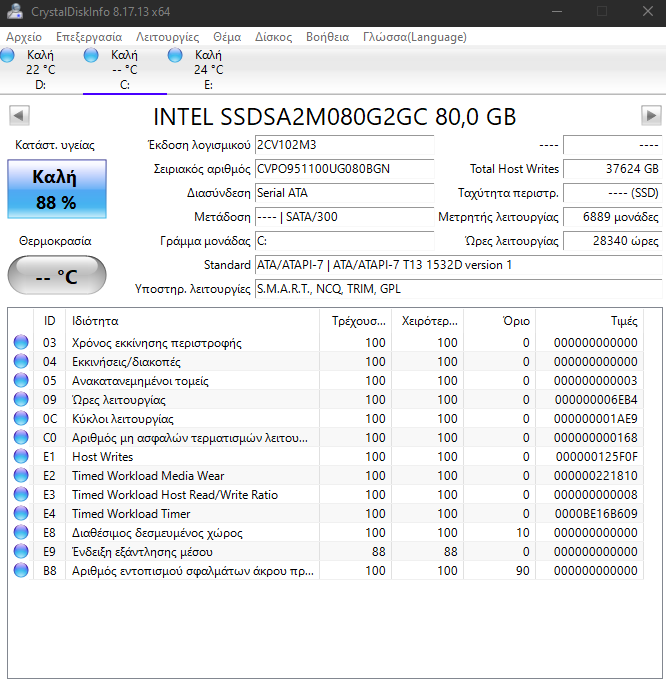Click status orb of attribute 05
The height and width of the screenshot is (682, 666).
tap(21, 380)
